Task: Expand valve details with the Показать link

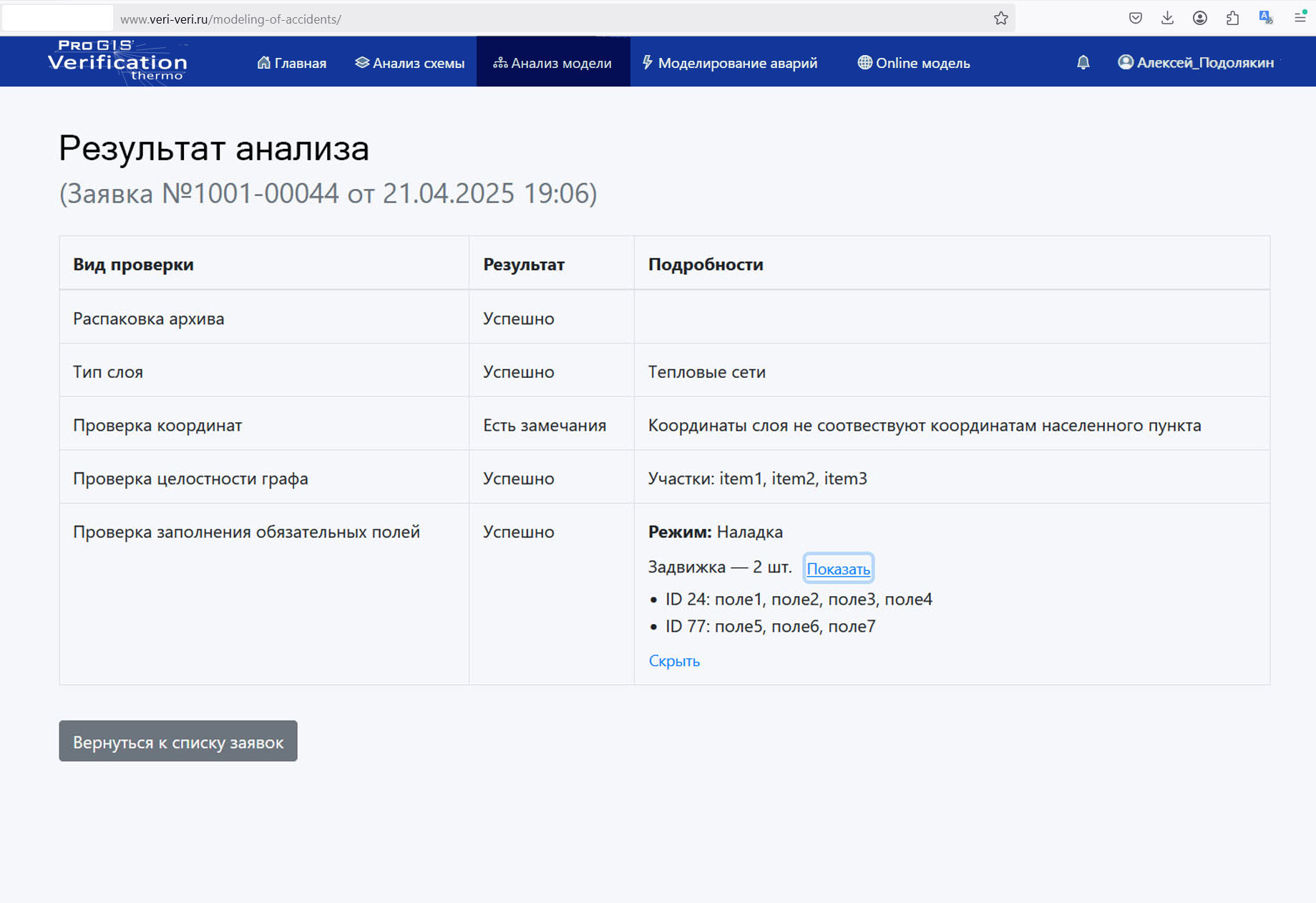Action: coord(839,567)
